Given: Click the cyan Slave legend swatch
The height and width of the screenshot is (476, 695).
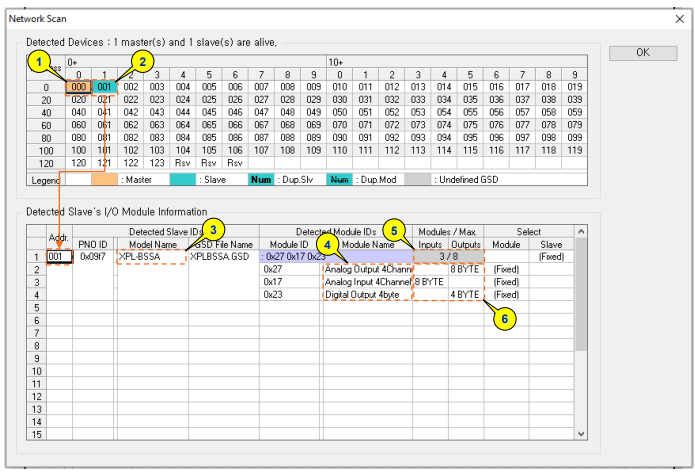Looking at the screenshot, I should (x=183, y=181).
